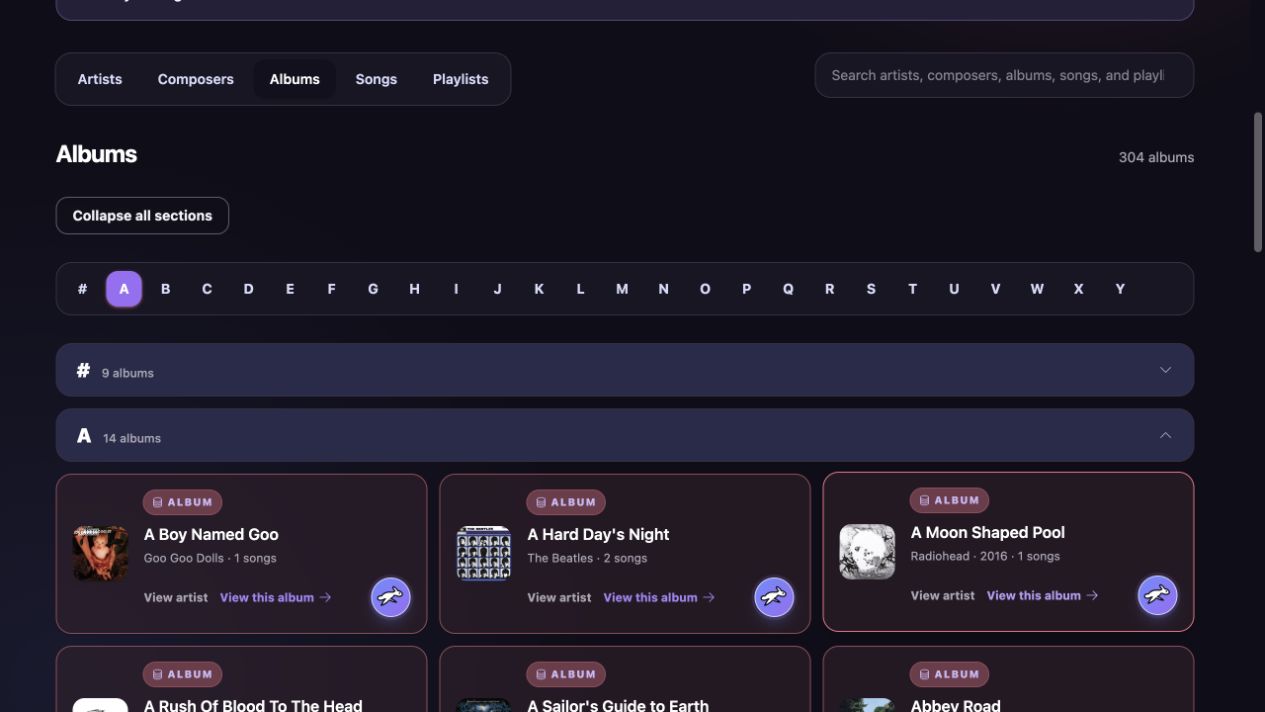The height and width of the screenshot is (712, 1265).
Task: Jump to letter G albums
Action: pos(373,289)
